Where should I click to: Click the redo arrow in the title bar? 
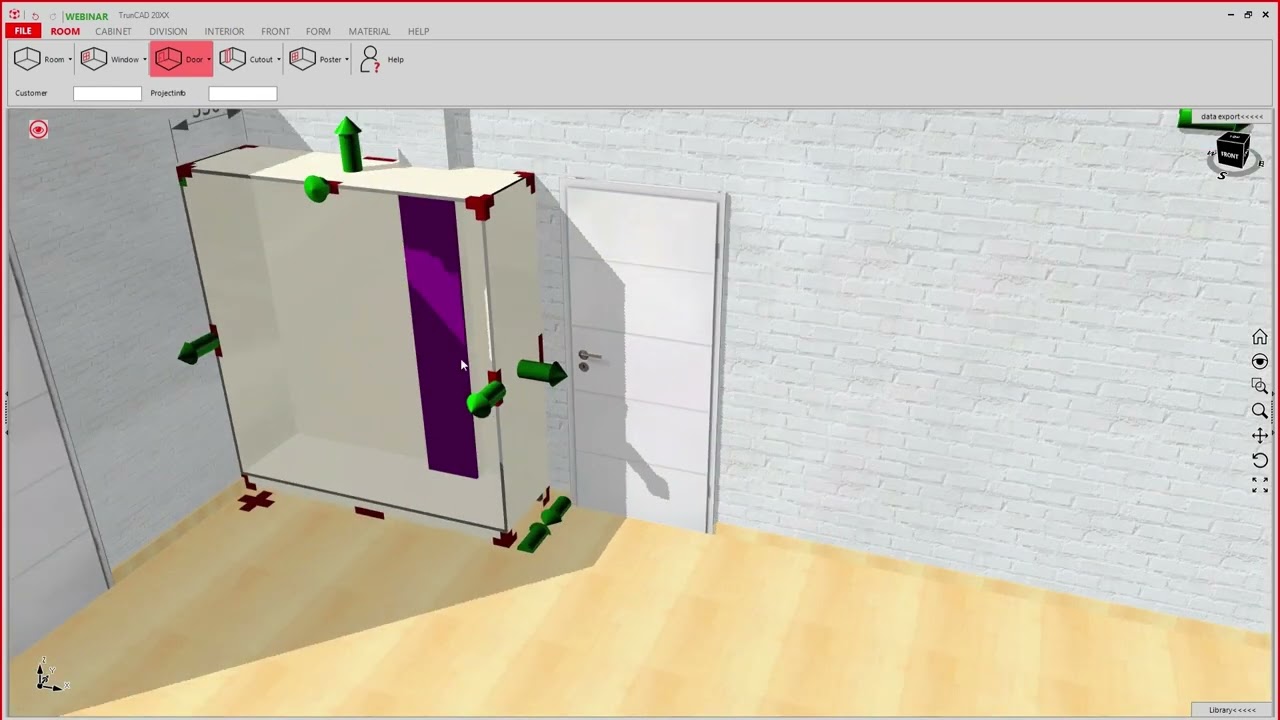pyautogui.click(x=53, y=16)
